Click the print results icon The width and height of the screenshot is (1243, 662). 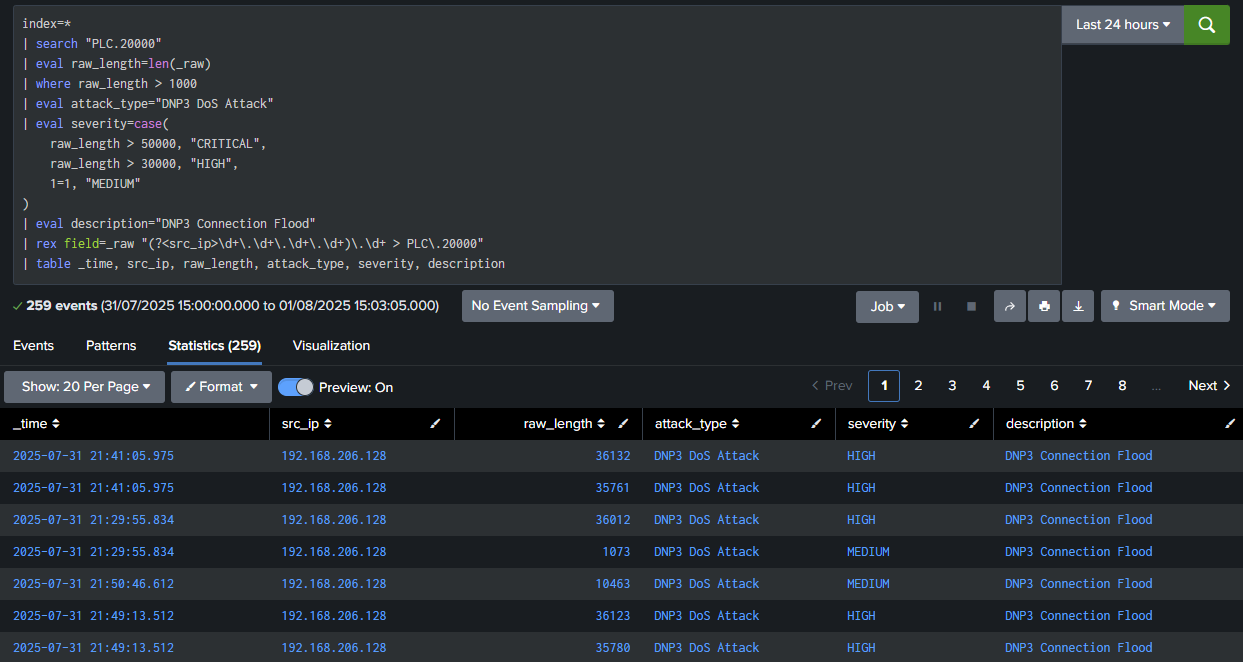(1044, 306)
